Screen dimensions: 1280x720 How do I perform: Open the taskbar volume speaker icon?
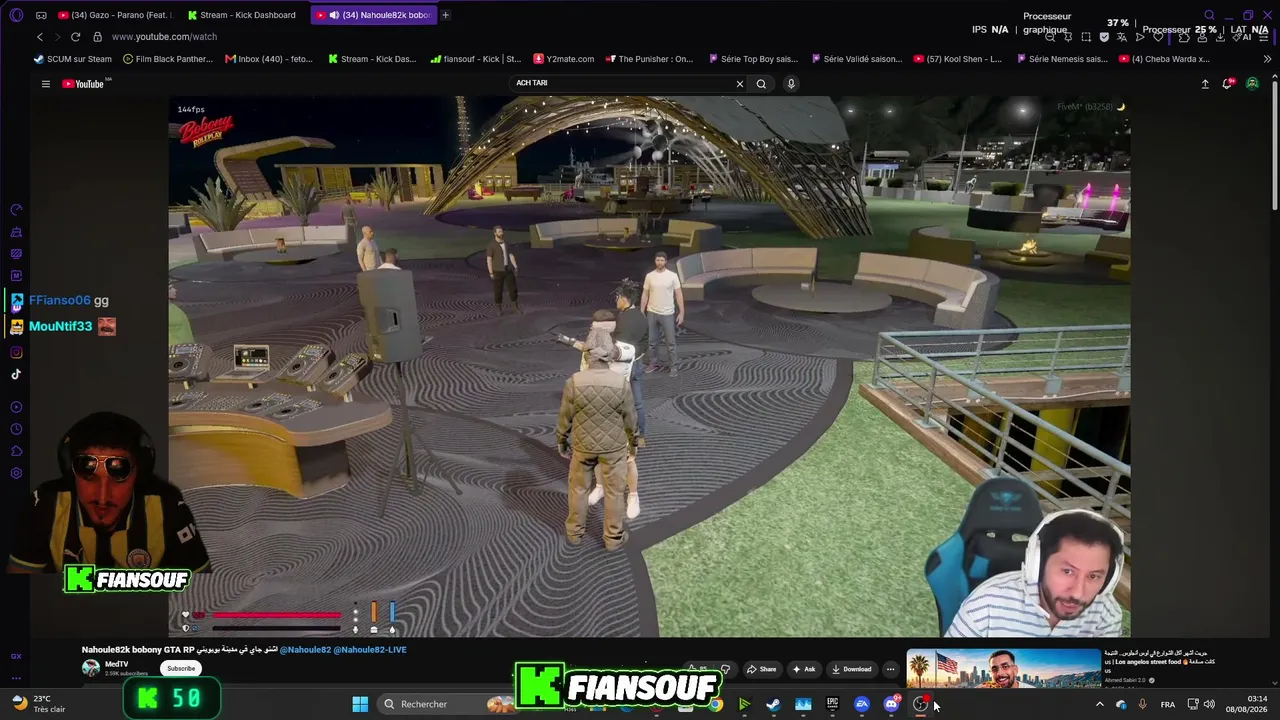tap(1209, 705)
